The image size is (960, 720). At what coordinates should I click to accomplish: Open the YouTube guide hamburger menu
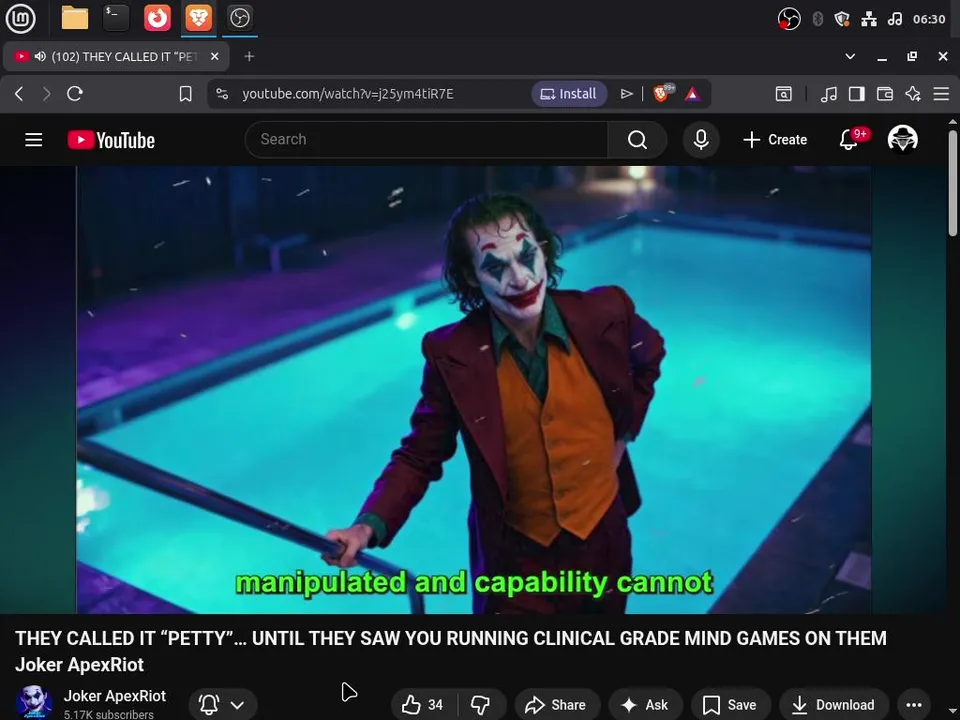pyautogui.click(x=34, y=140)
